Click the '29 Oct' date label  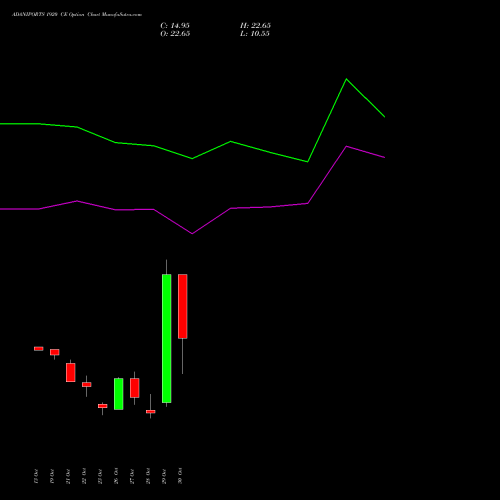click(164, 476)
